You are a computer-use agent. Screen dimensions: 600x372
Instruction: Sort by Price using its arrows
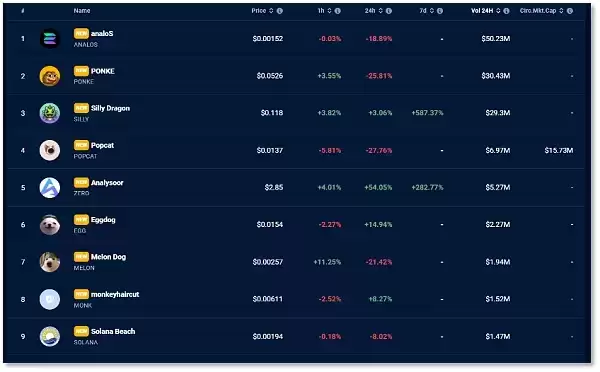click(271, 11)
